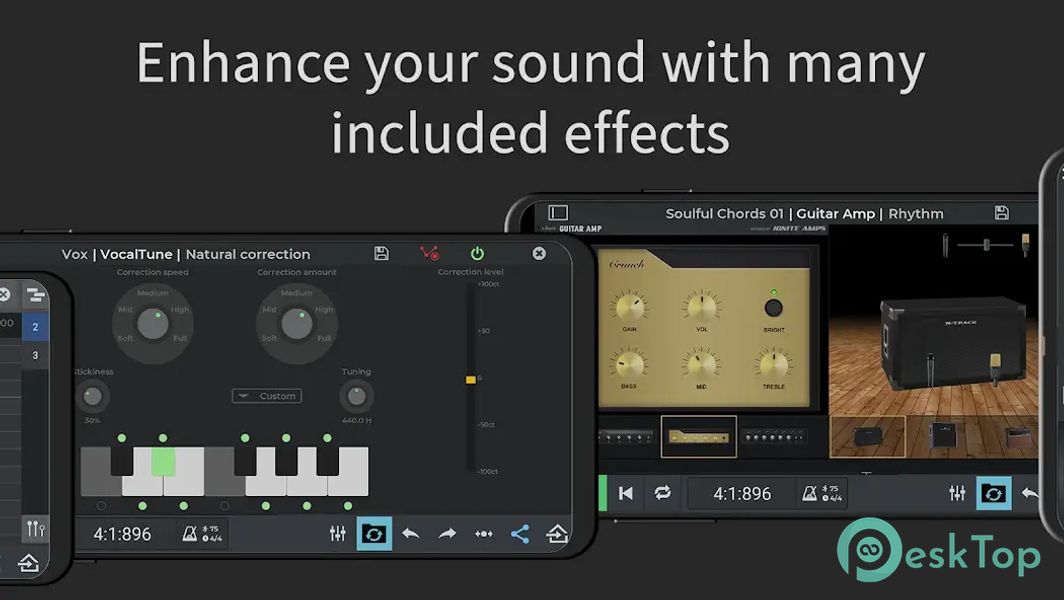Select the gold Crunch amp head thumbnail

tap(699, 436)
